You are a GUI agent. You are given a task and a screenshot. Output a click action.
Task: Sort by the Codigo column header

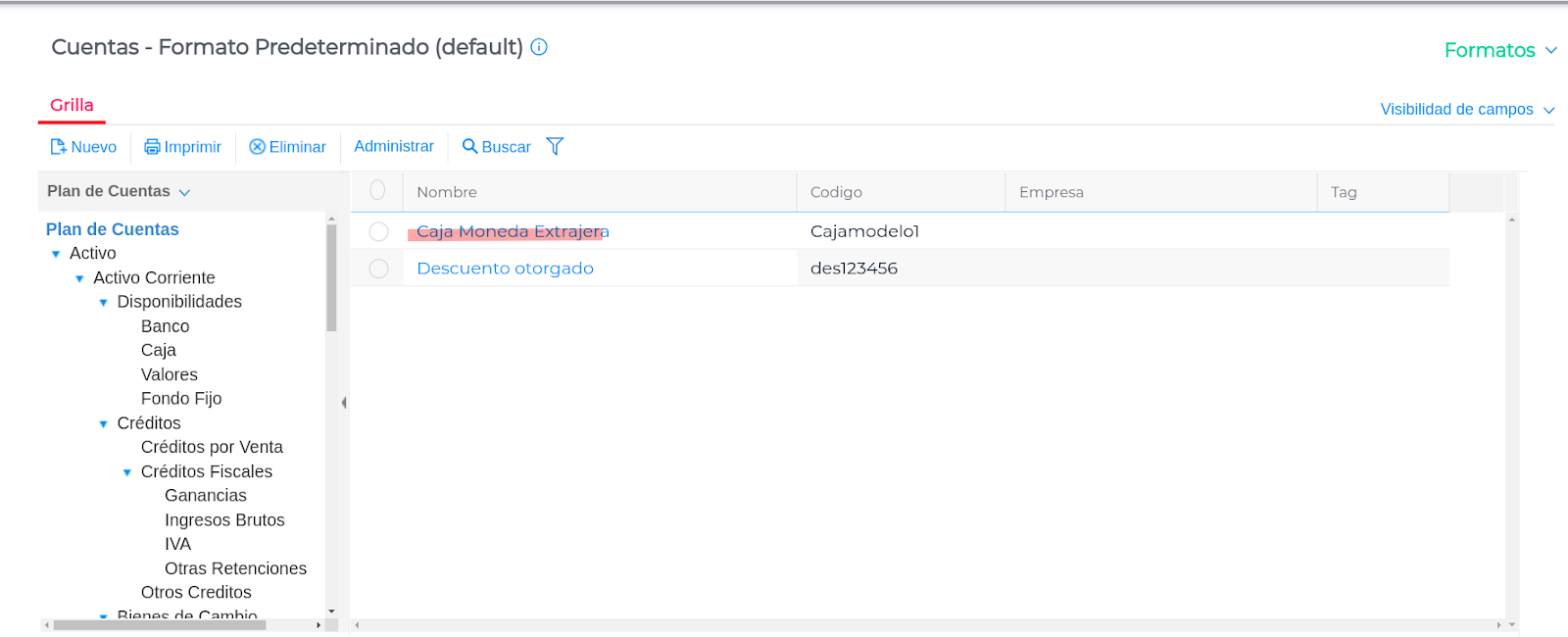(836, 192)
